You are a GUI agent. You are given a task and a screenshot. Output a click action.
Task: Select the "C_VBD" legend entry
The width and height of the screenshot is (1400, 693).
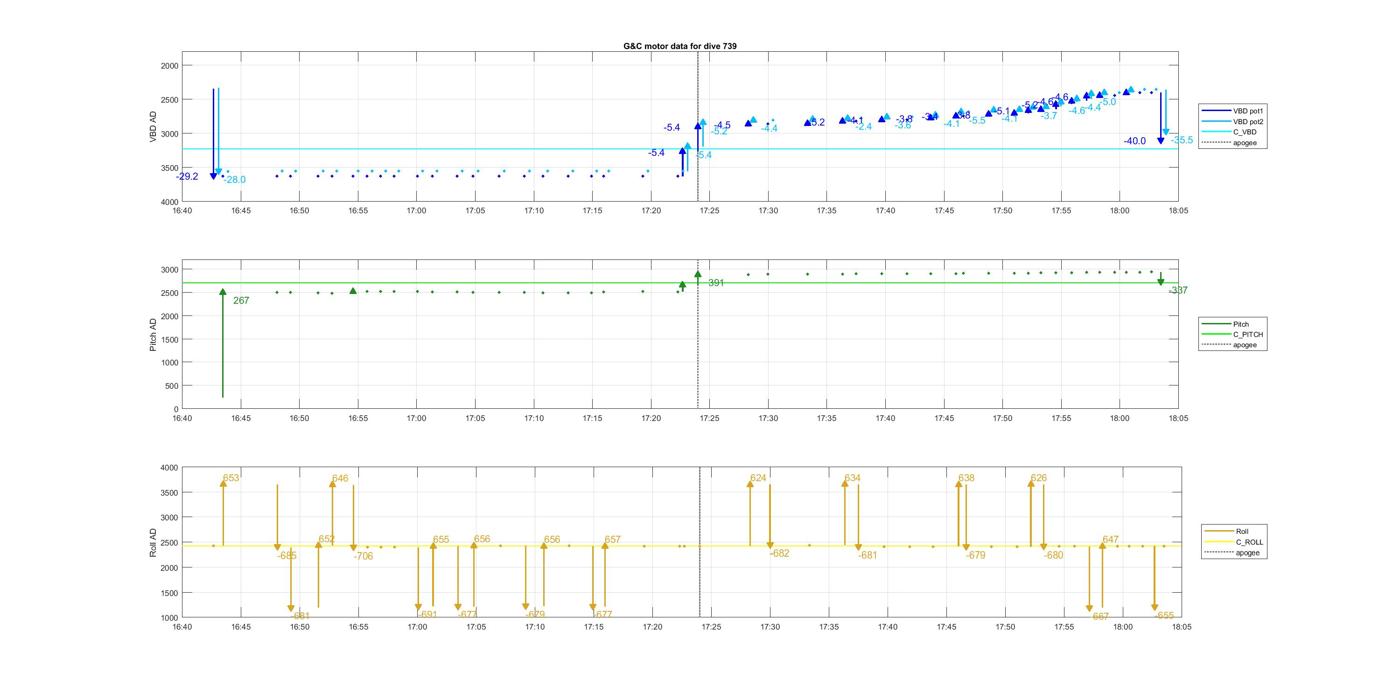pyautogui.click(x=1230, y=132)
